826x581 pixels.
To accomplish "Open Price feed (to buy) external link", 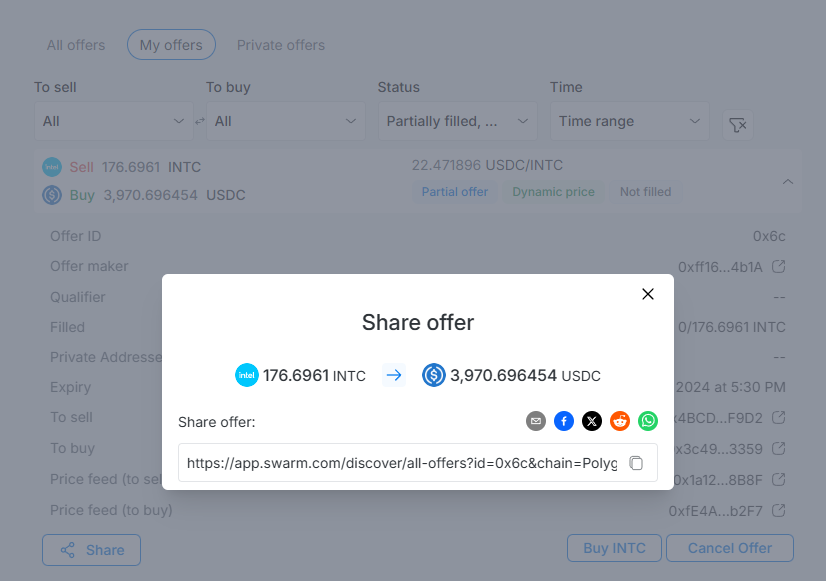I will coord(779,511).
